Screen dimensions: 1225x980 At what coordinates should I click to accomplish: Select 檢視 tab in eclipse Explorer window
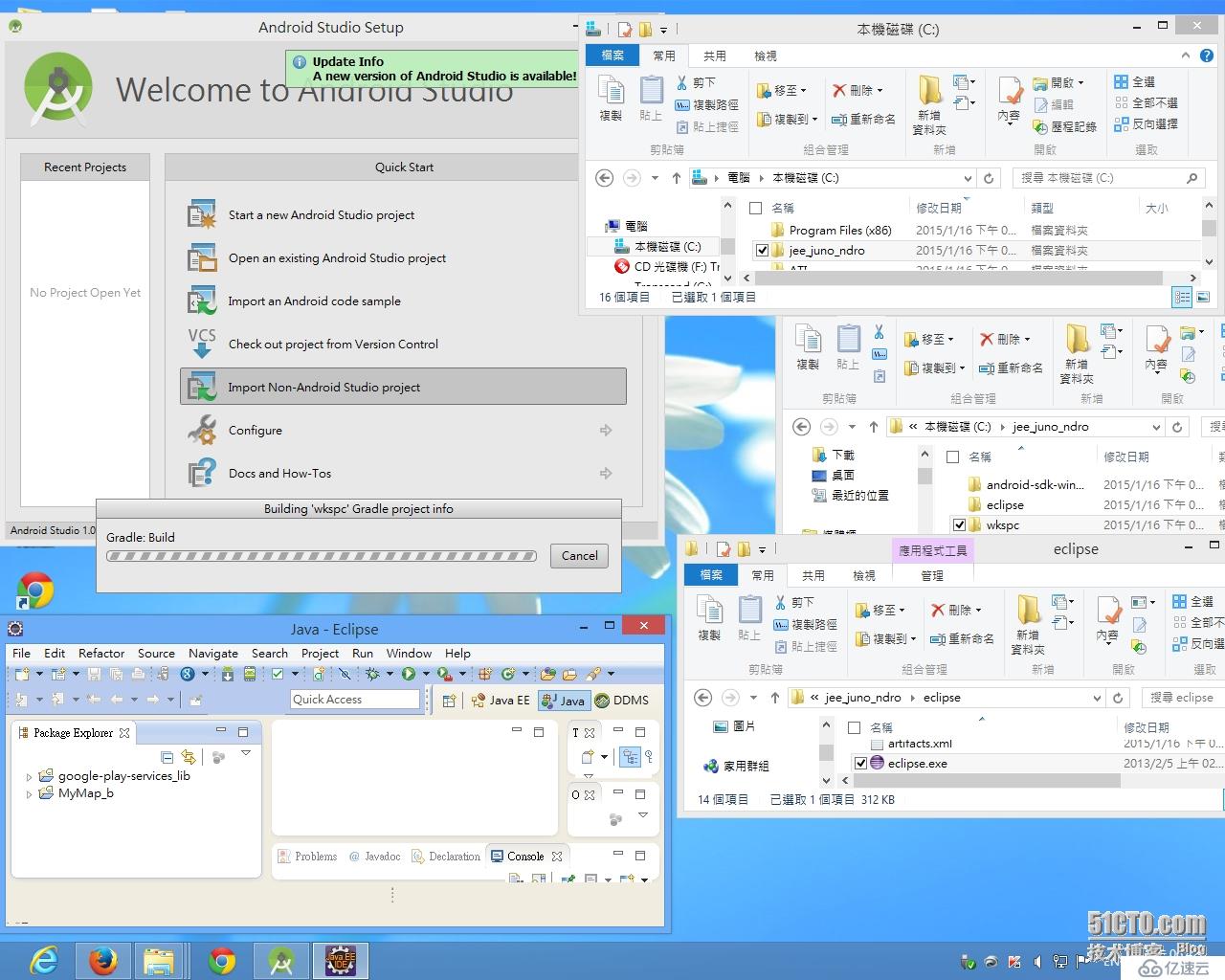(x=864, y=575)
